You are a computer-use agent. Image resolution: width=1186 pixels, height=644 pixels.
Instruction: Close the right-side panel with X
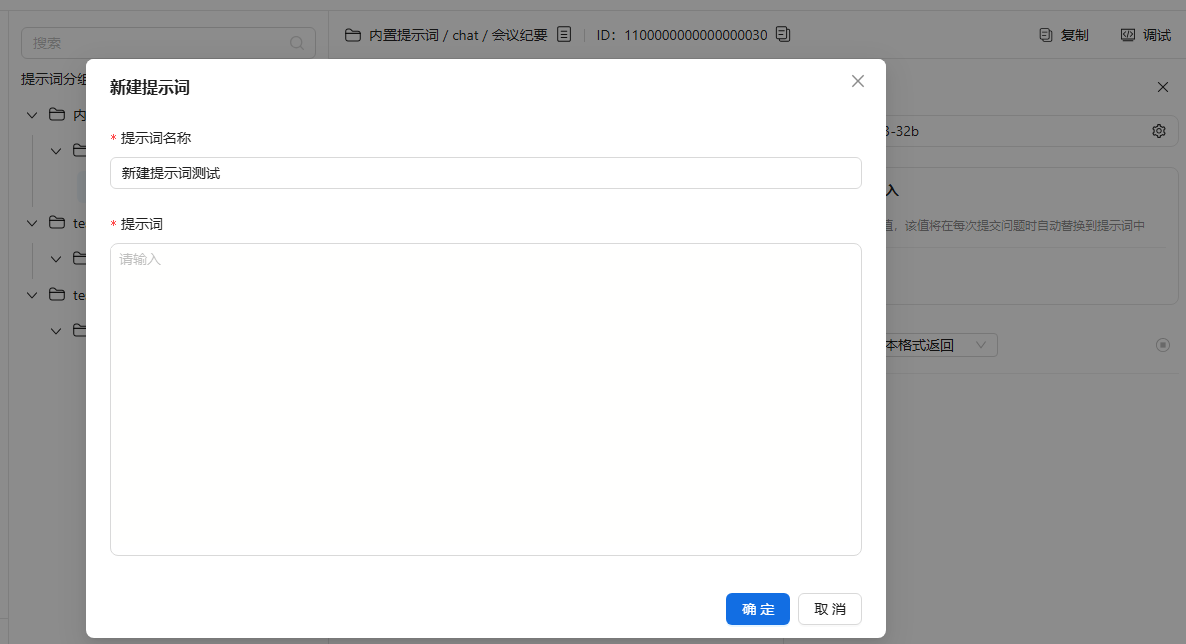pos(1162,87)
